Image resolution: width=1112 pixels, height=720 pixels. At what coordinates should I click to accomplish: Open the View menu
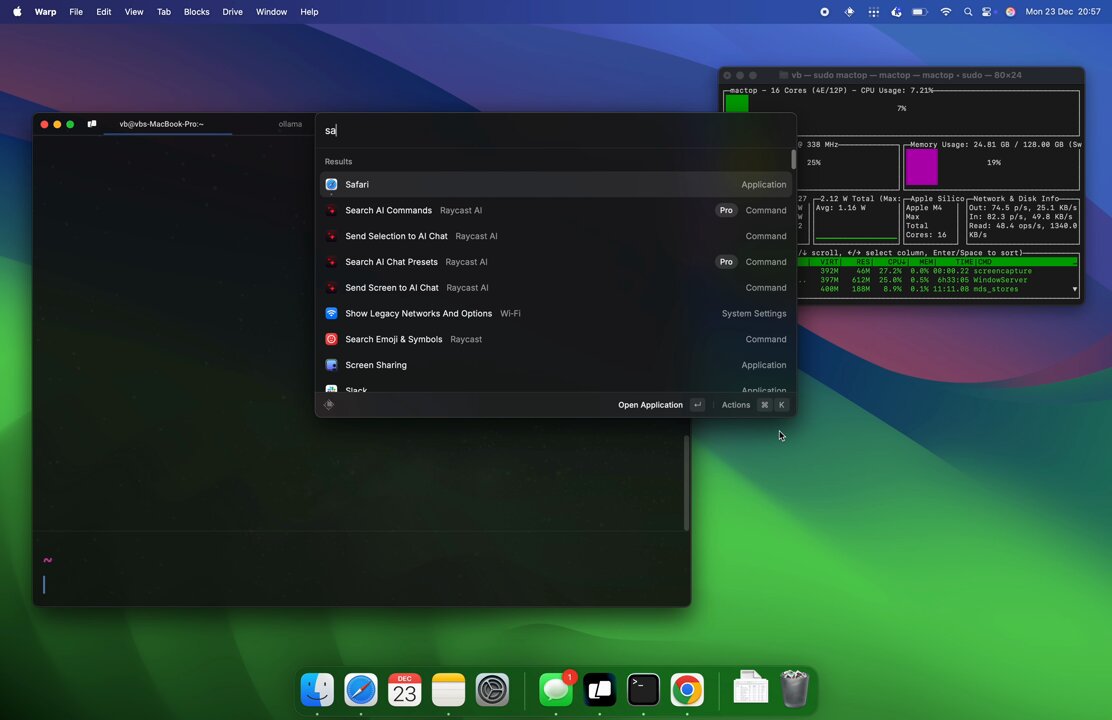point(133,12)
